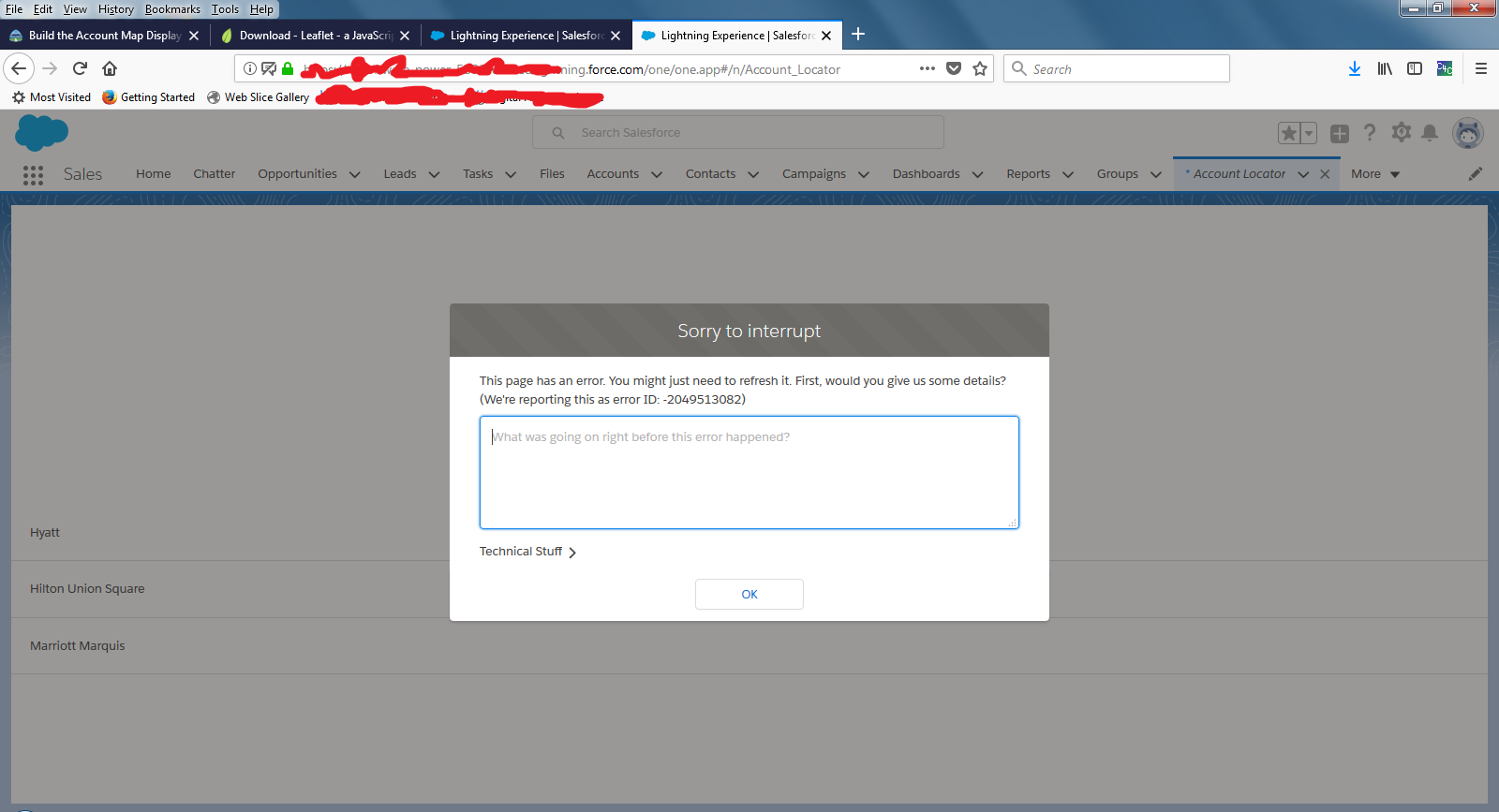This screenshot has height=812, width=1499.
Task: Open the page actions ellipsis menu
Action: click(928, 68)
